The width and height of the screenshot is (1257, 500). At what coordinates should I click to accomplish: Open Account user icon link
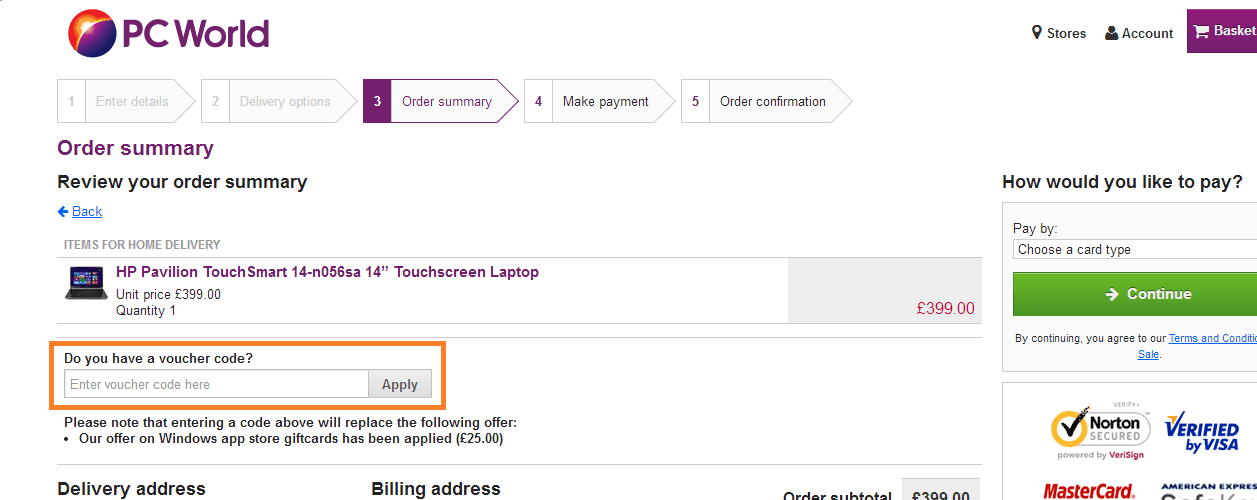point(1139,33)
